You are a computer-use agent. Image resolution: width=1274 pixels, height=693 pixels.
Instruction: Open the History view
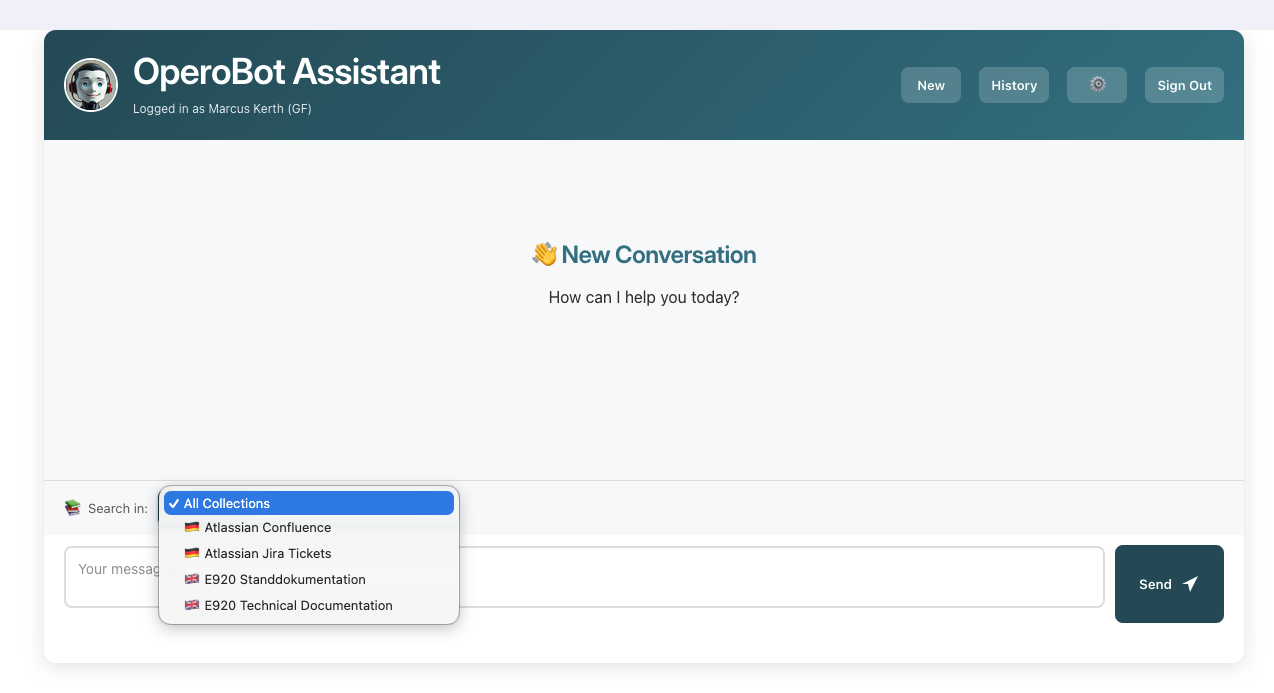coord(1013,85)
